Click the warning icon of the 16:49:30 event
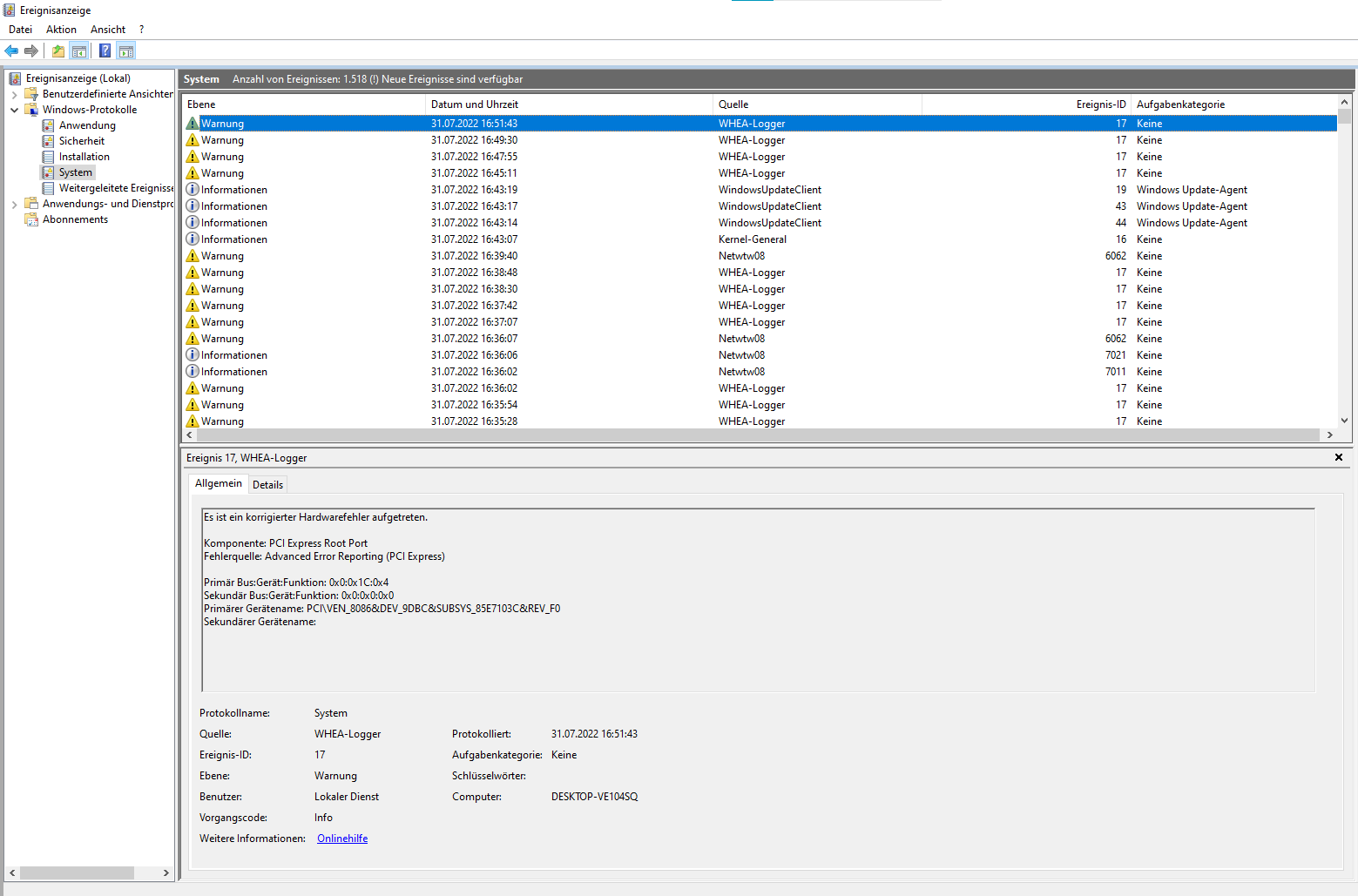1358x896 pixels. (x=193, y=140)
